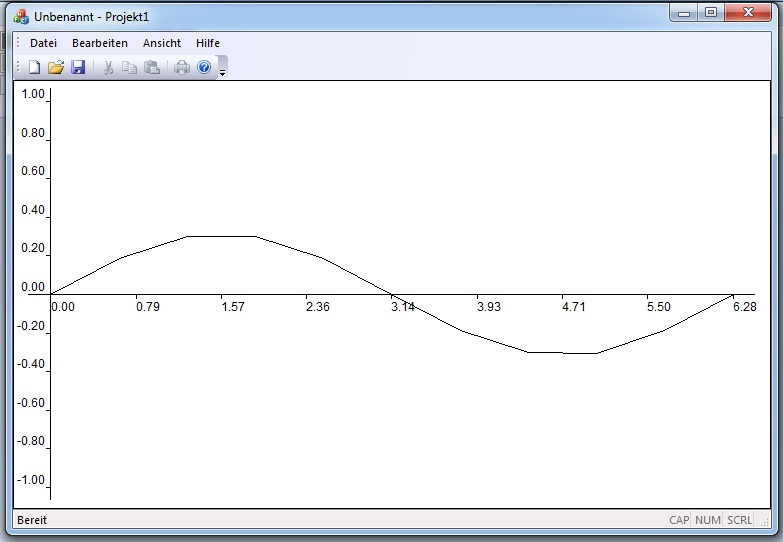Screen dimensions: 783x542
Task: Open a file with the folder icon
Action: point(56,67)
